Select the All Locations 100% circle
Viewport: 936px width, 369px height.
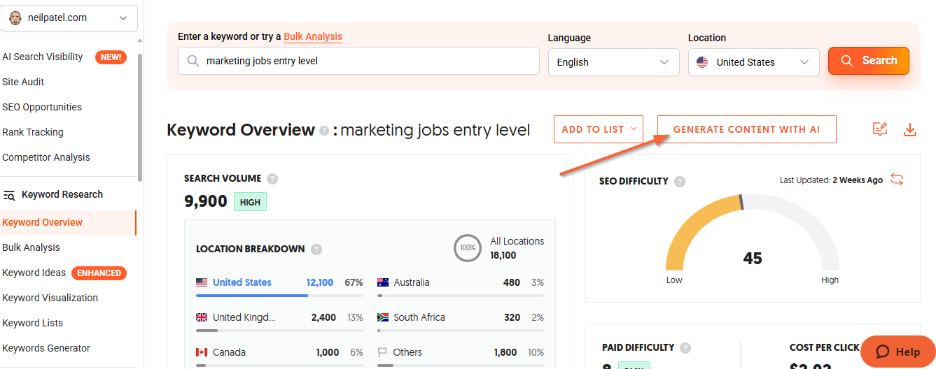(x=467, y=248)
